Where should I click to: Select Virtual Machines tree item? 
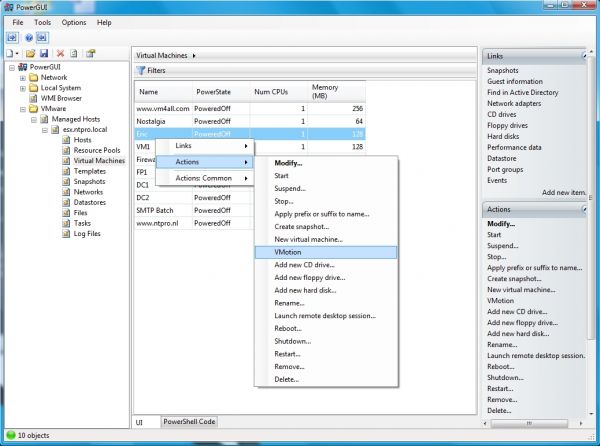[99, 161]
